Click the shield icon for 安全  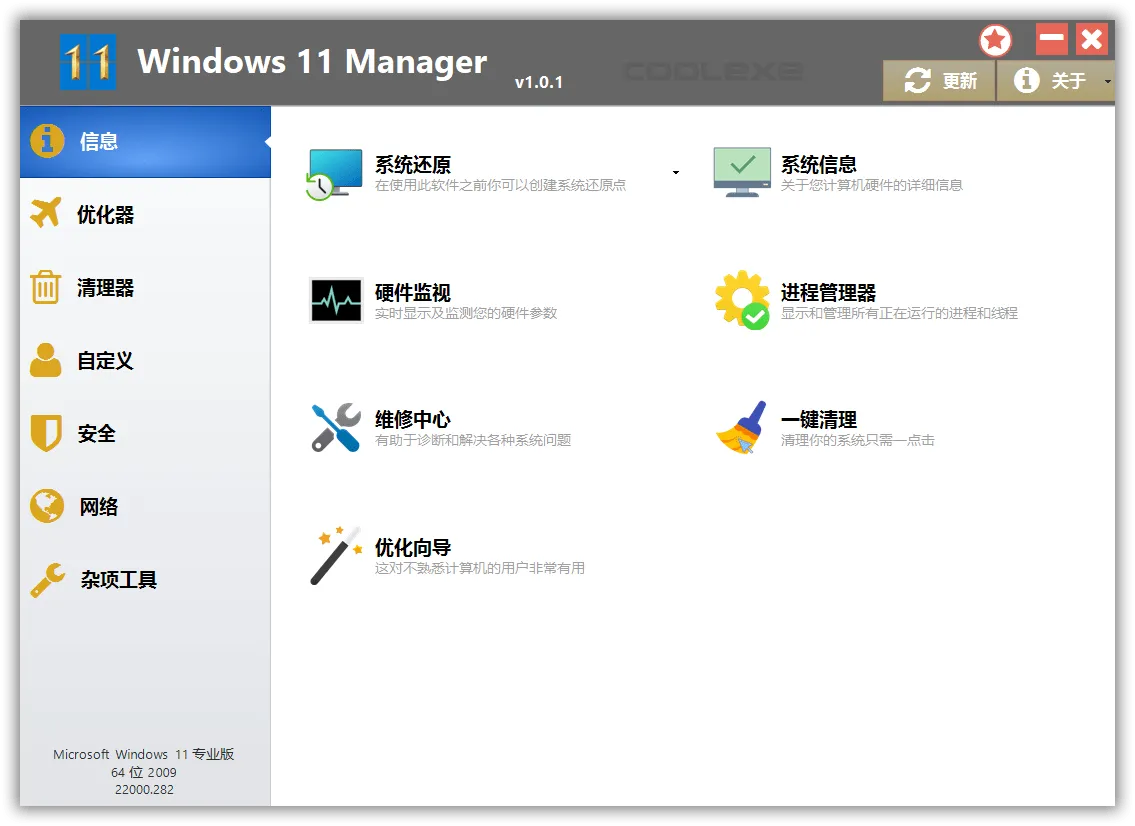[46, 433]
